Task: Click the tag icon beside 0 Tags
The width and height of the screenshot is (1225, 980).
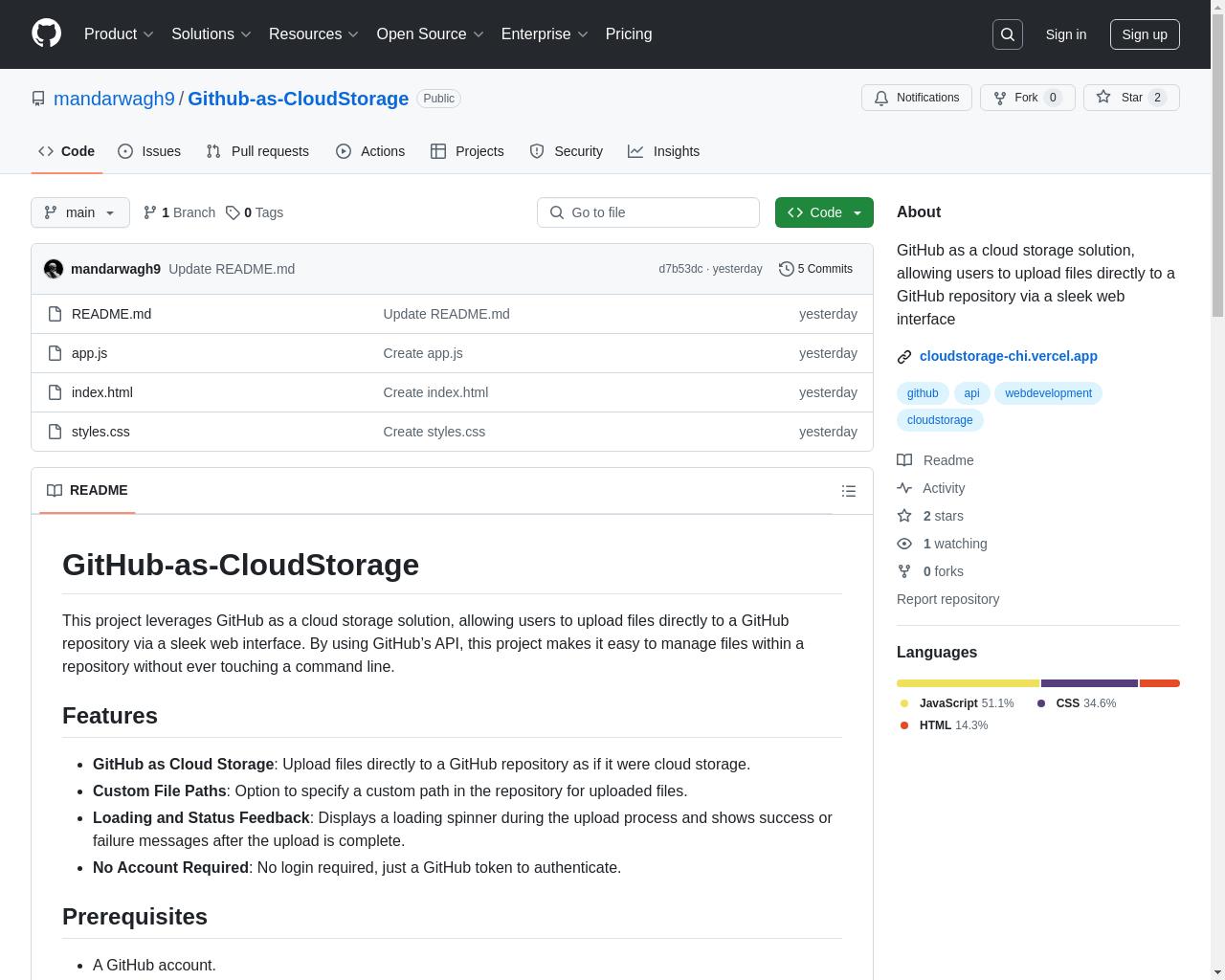Action: pyautogui.click(x=233, y=212)
